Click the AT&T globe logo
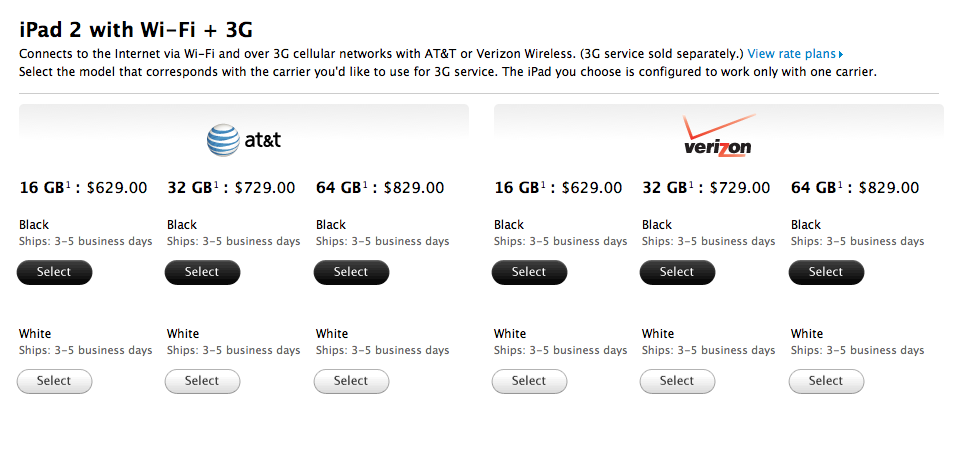 [x=223, y=140]
